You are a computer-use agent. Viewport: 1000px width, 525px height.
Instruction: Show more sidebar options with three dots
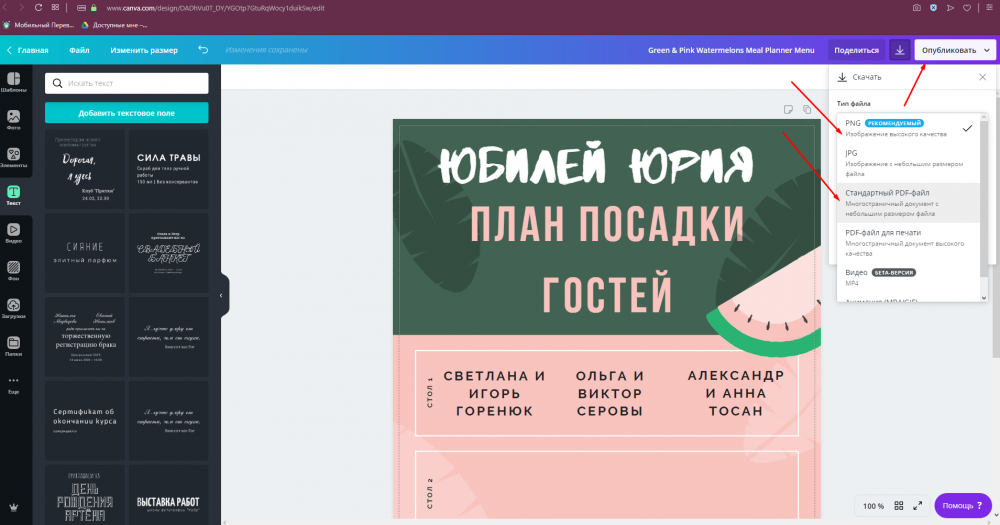13,384
